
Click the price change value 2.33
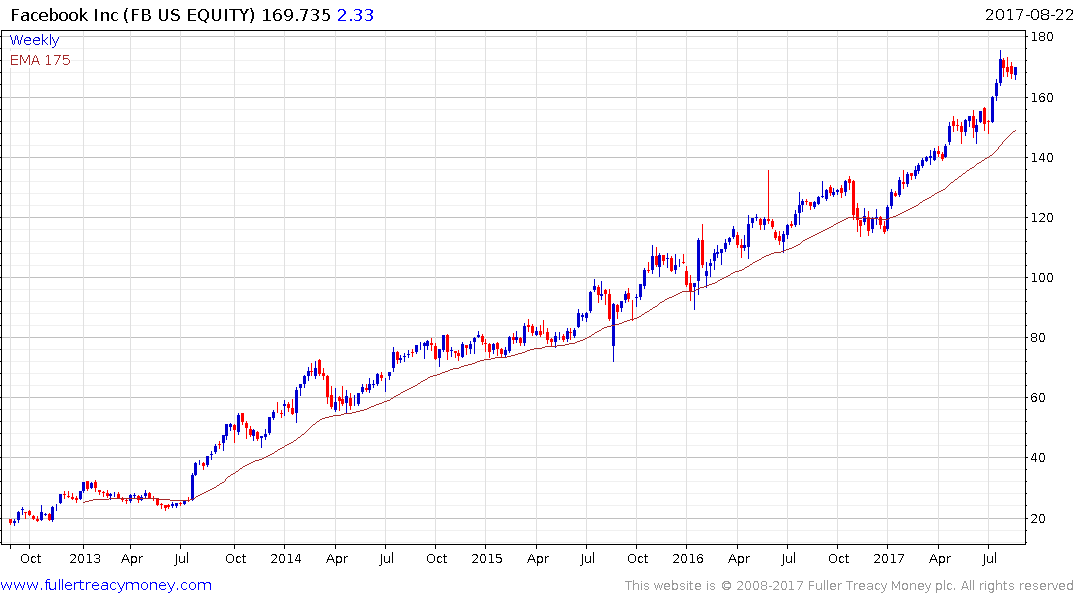(355, 15)
